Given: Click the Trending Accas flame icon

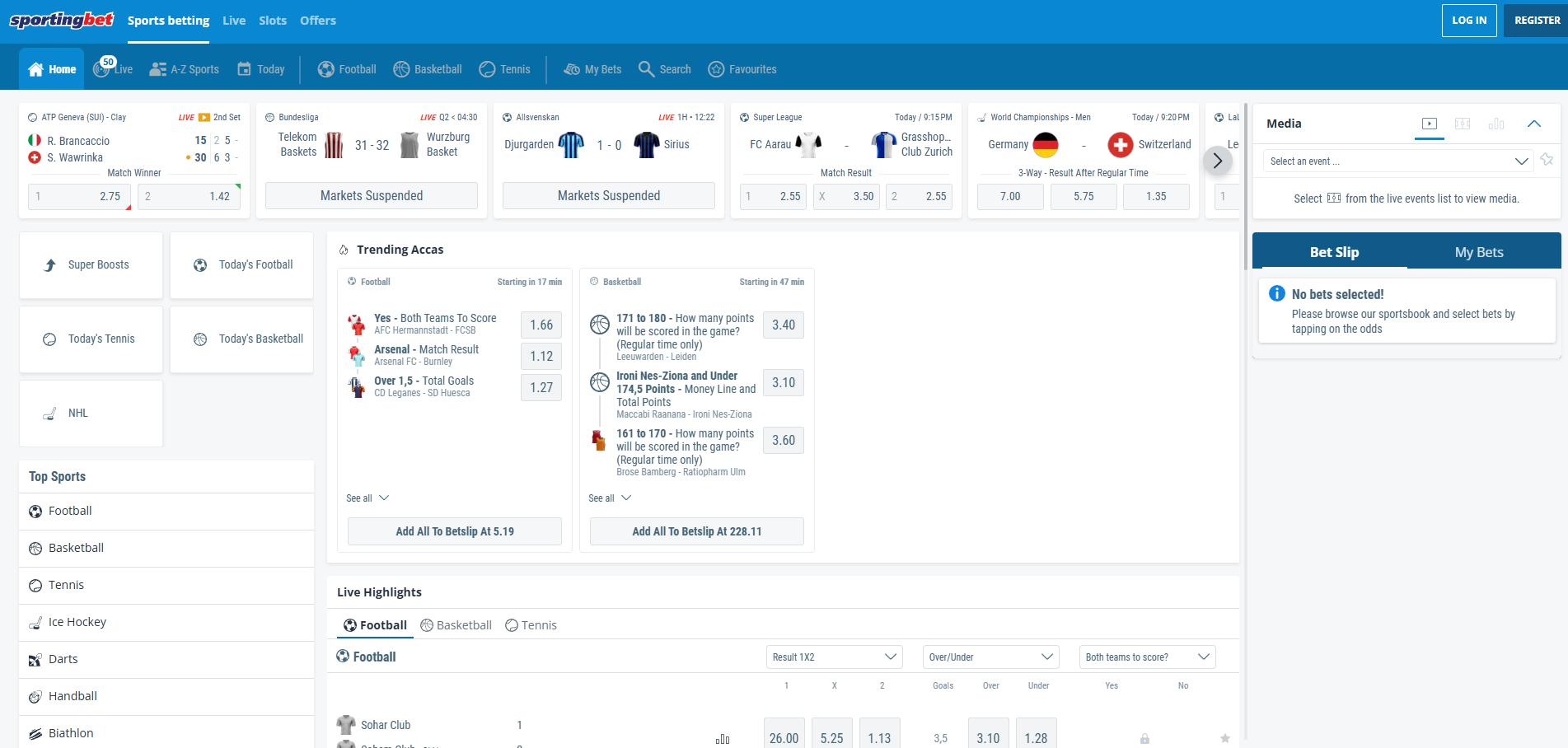Looking at the screenshot, I should (x=344, y=250).
